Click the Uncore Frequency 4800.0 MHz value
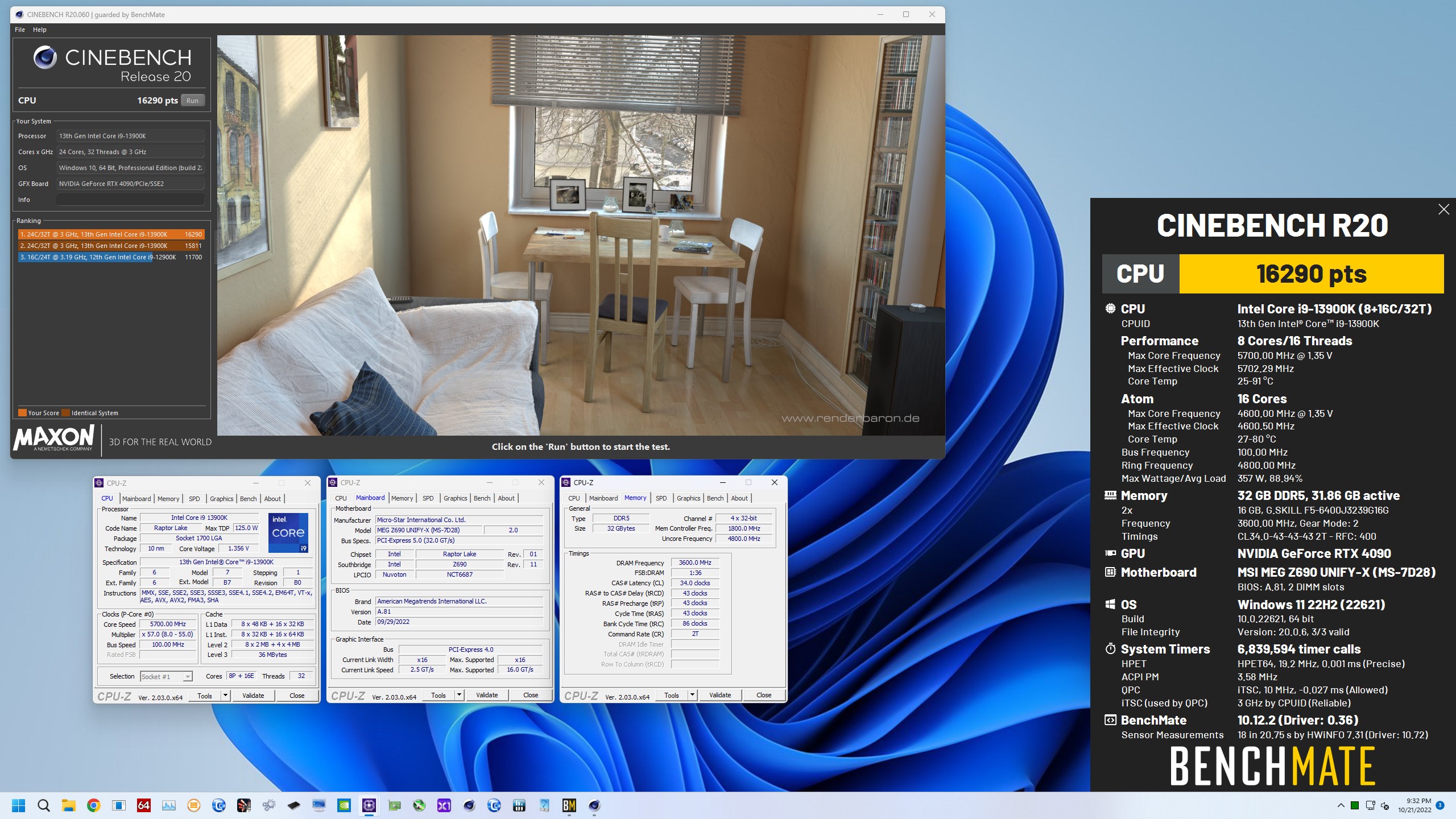1456x819 pixels. (744, 539)
